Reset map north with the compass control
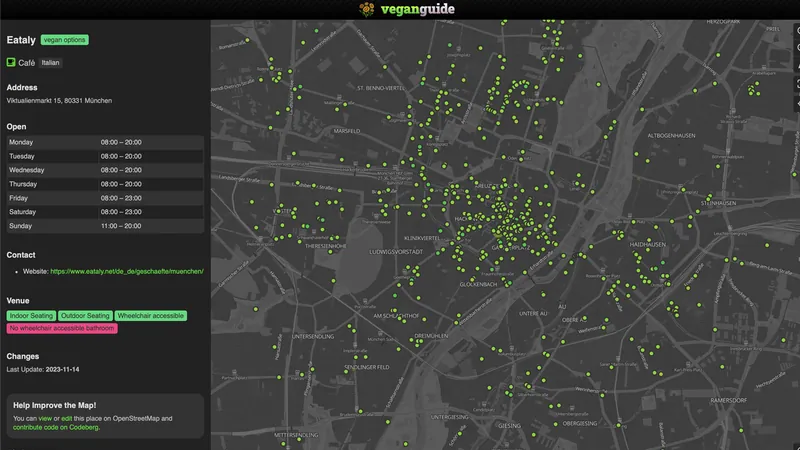Image resolution: width=800 pixels, height=450 pixels. click(x=796, y=67)
